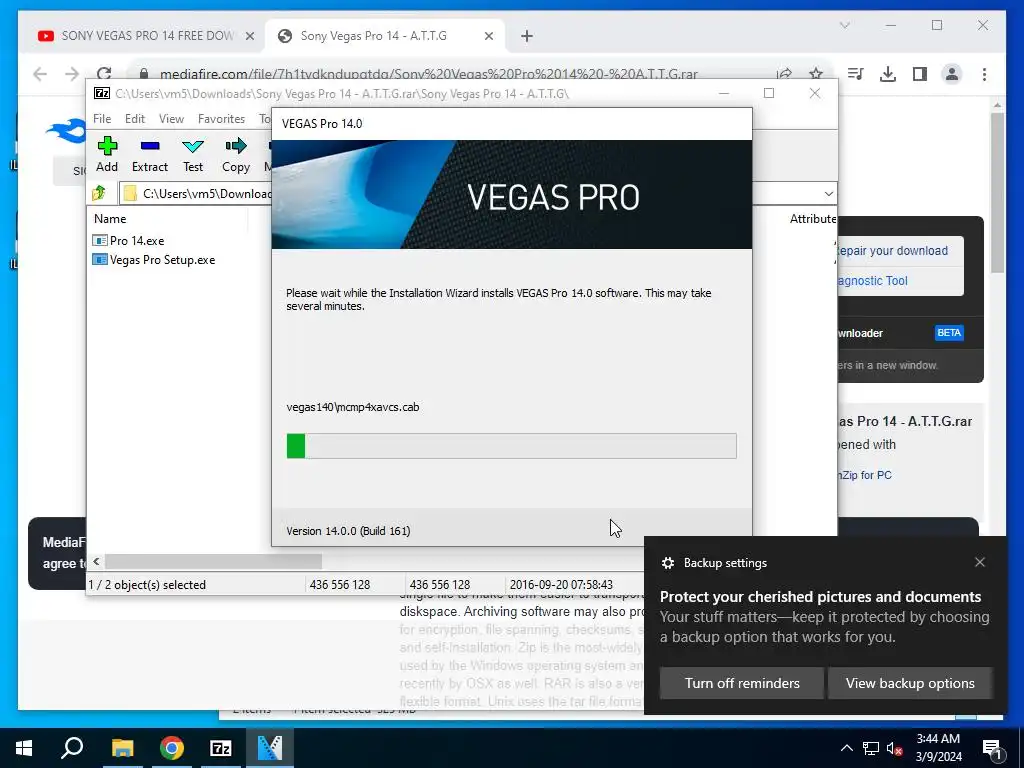Viewport: 1024px width, 768px height.
Task: Open the clock showing 3:44 AM
Action: [x=938, y=748]
